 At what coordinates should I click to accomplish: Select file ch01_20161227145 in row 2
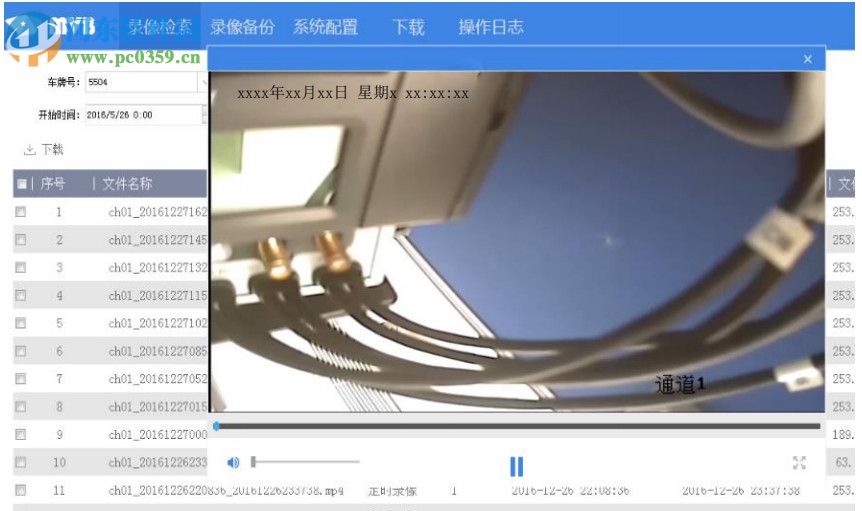click(x=158, y=240)
